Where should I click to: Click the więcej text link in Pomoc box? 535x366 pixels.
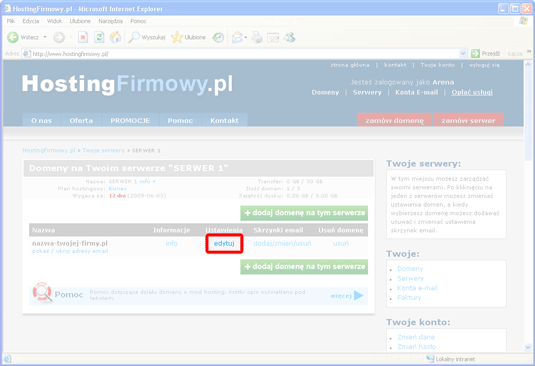pos(341,296)
